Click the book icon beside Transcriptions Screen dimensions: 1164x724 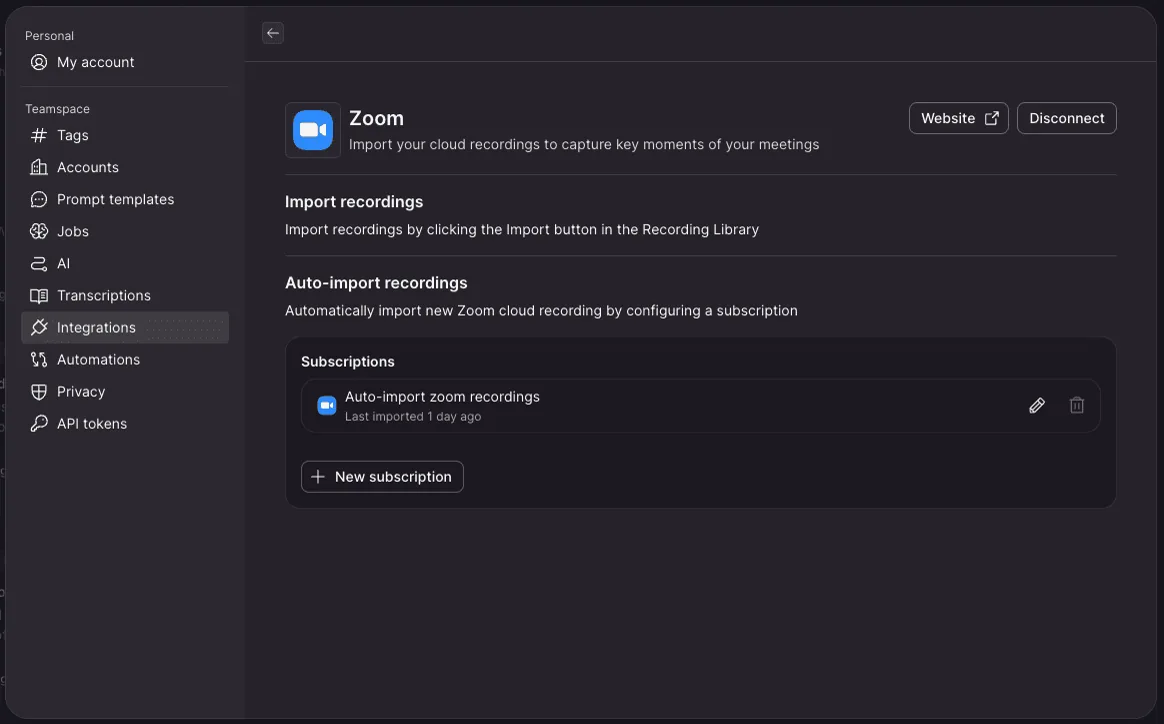39,295
